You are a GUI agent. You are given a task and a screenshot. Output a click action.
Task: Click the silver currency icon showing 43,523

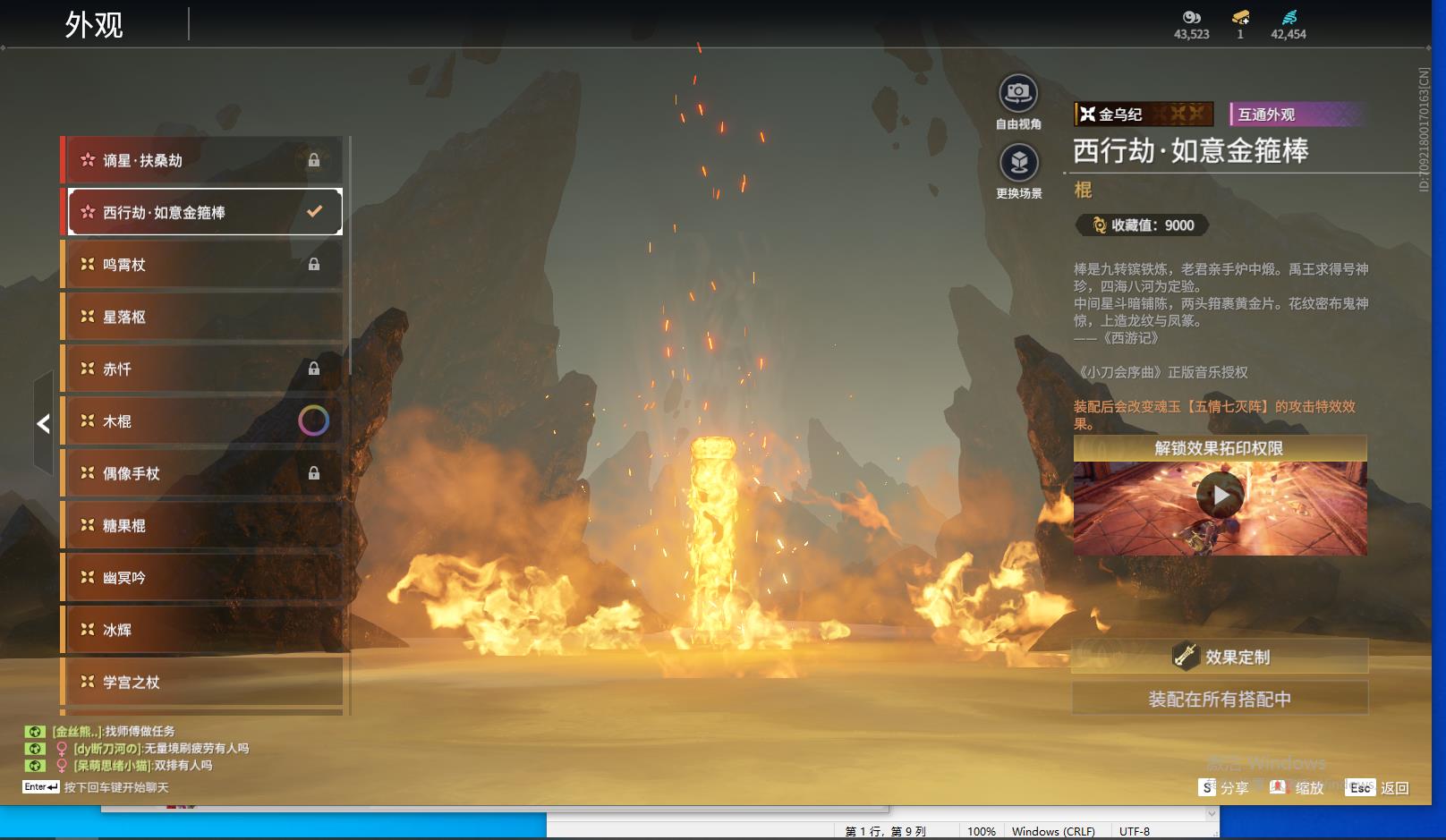pos(1191,17)
